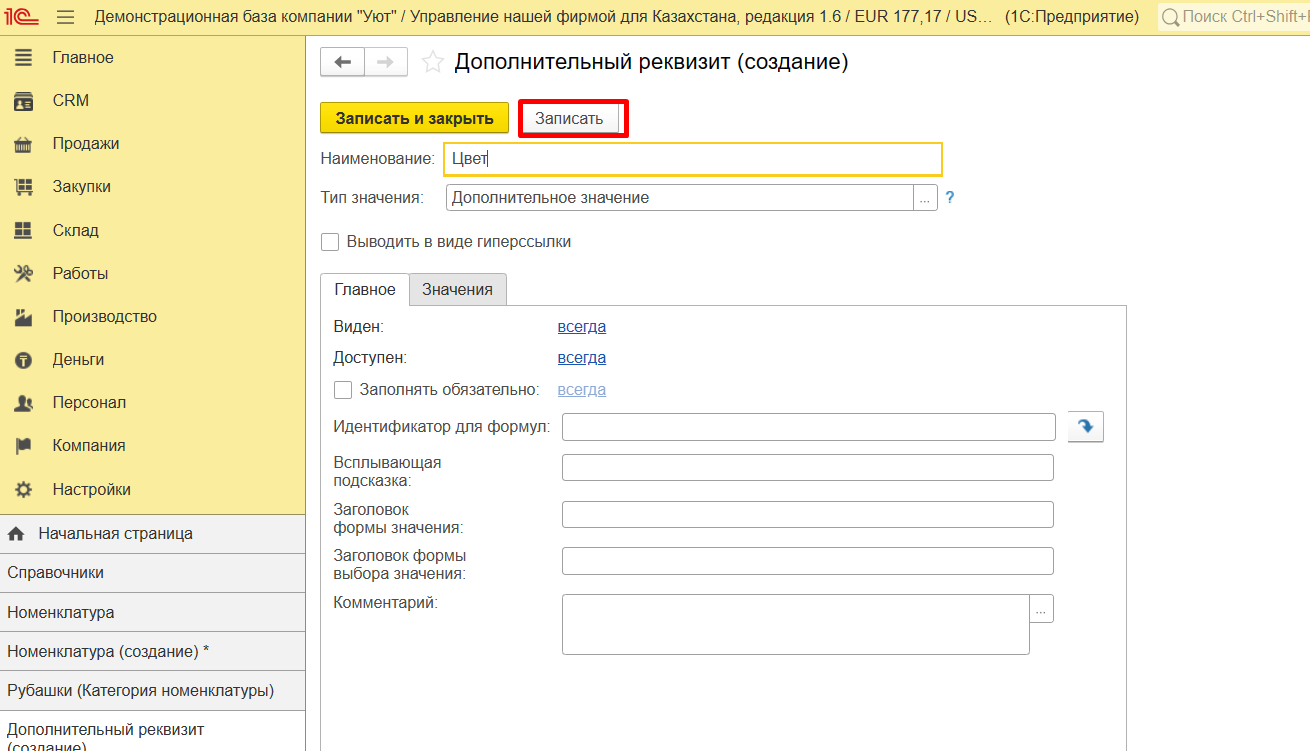Open the Начальная страница panel tab
The width and height of the screenshot is (1310, 751).
coord(115,534)
